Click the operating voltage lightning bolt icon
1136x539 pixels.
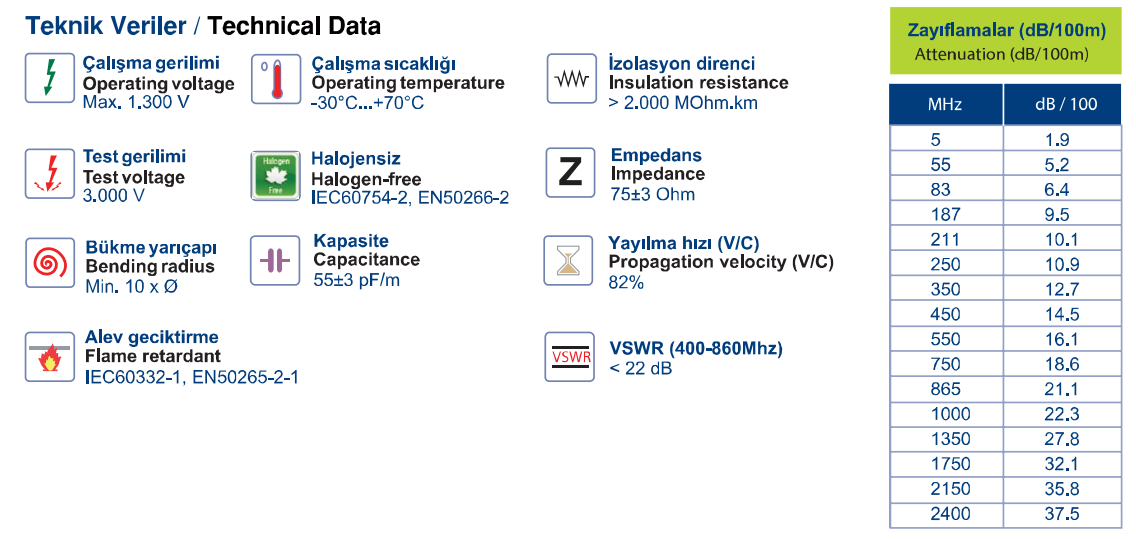coord(49,78)
